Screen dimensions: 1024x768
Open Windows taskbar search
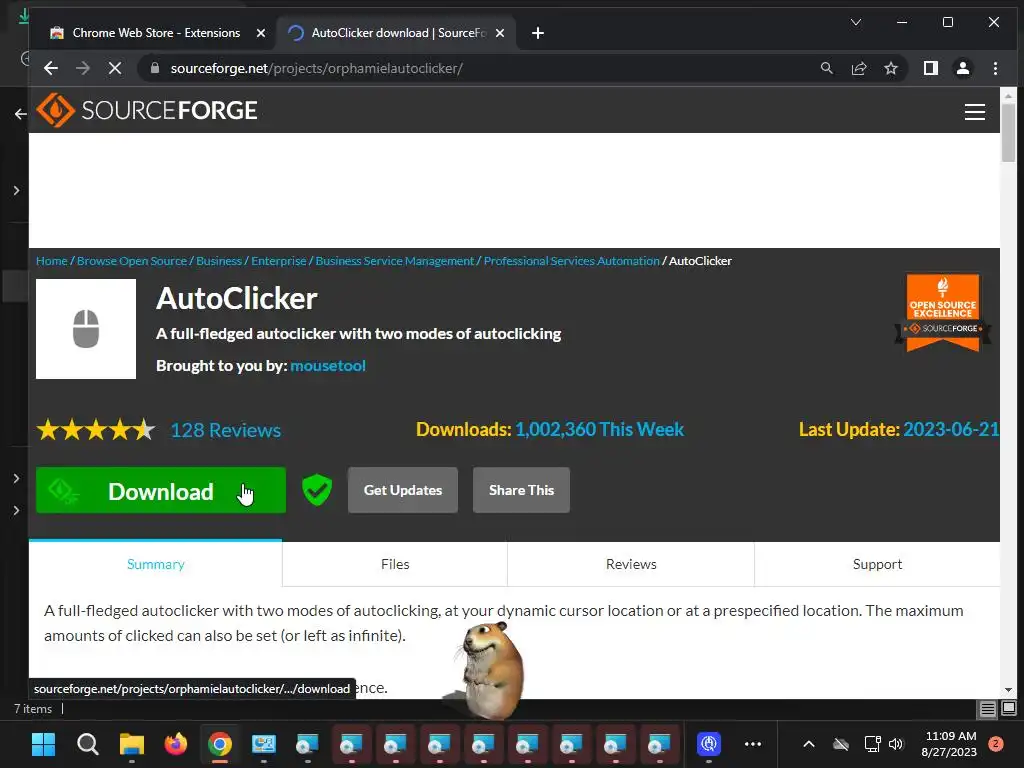[88, 744]
